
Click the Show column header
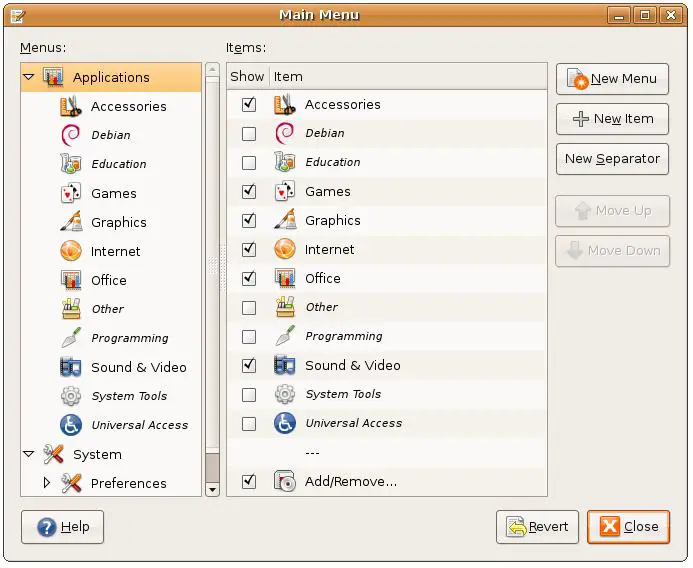click(248, 76)
